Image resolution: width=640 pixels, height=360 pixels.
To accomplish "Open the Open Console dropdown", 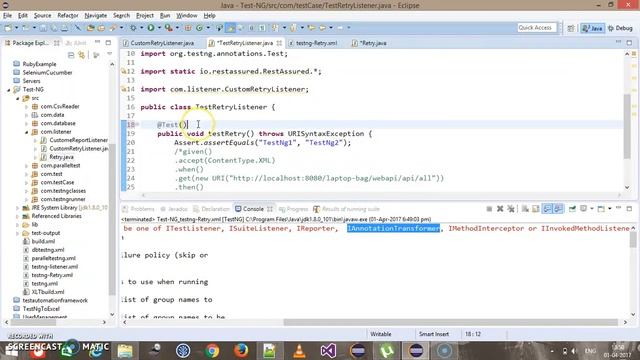I will click(609, 209).
